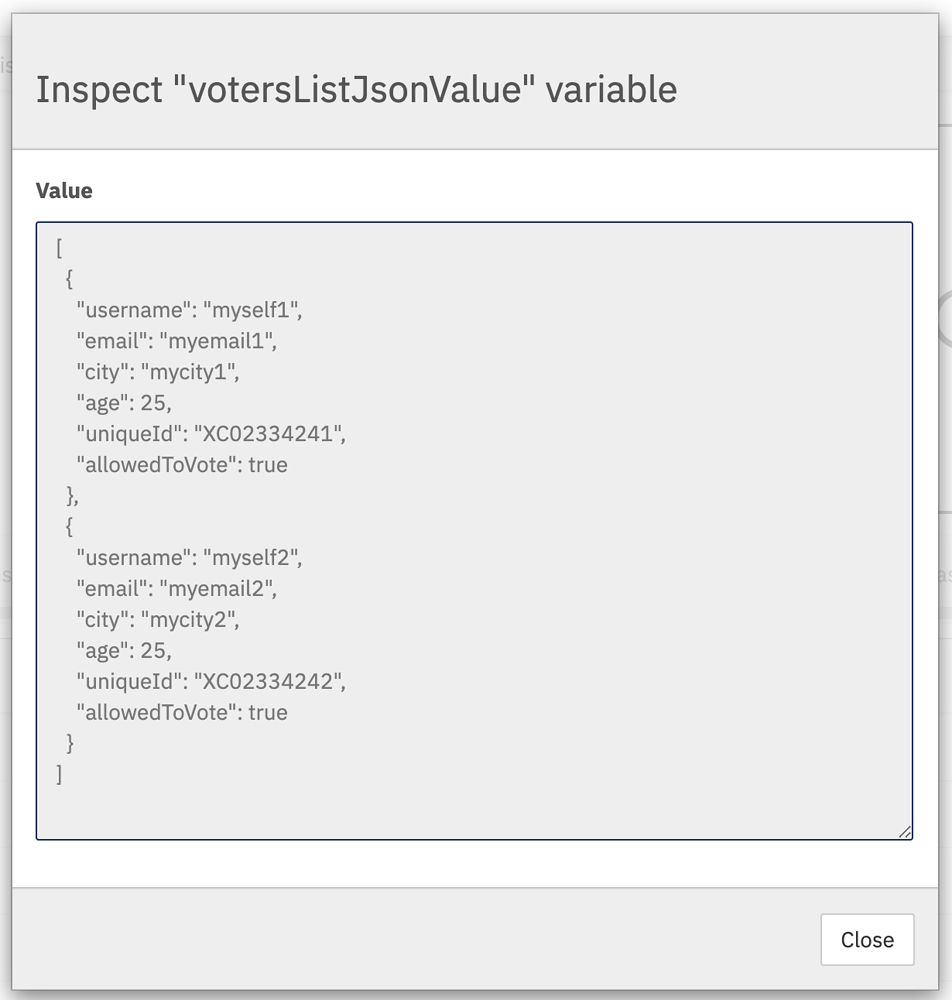952x1000 pixels.
Task: Click the Value label above the textarea
Action: 64,190
